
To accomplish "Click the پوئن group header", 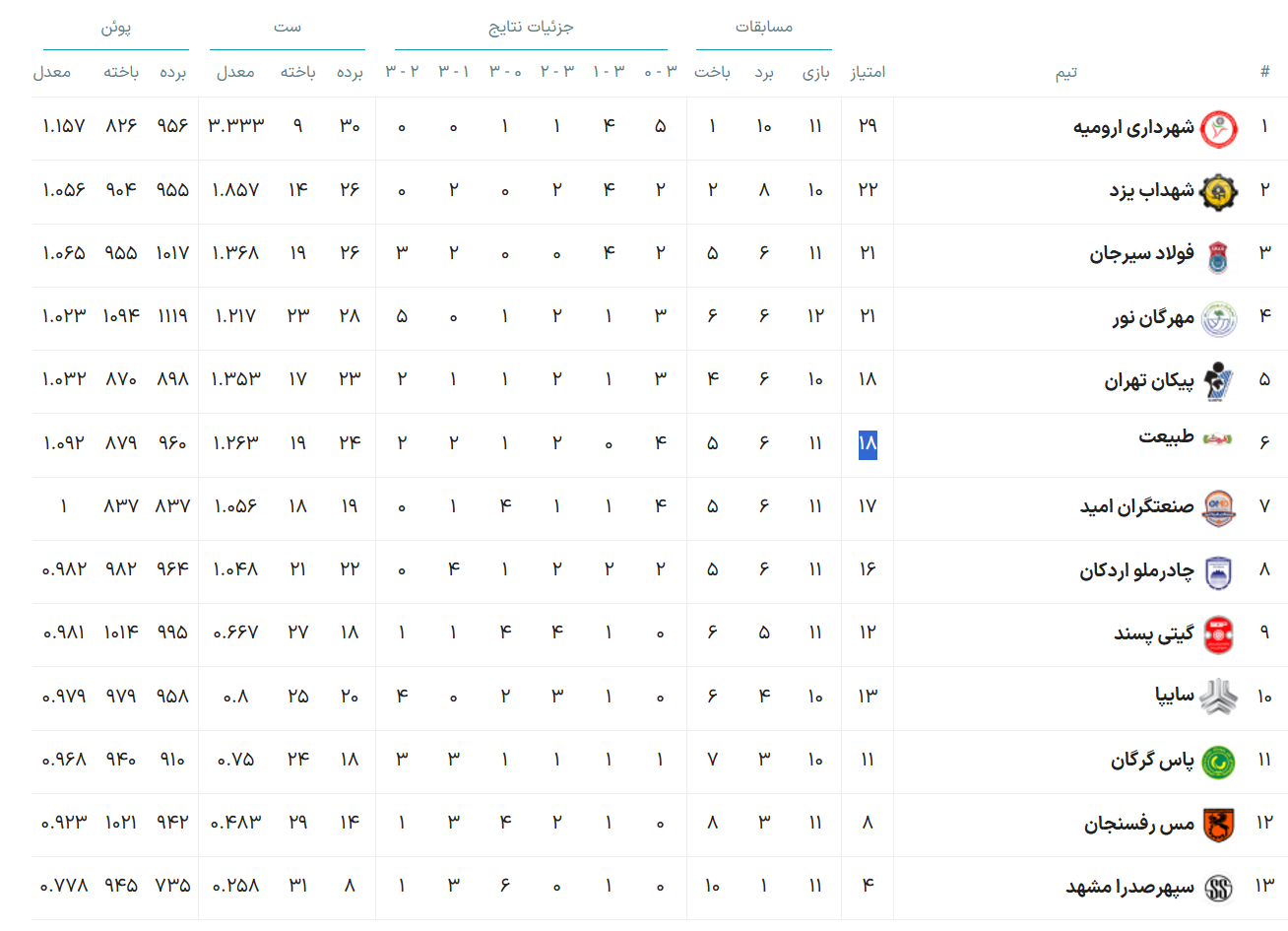I will (116, 27).
